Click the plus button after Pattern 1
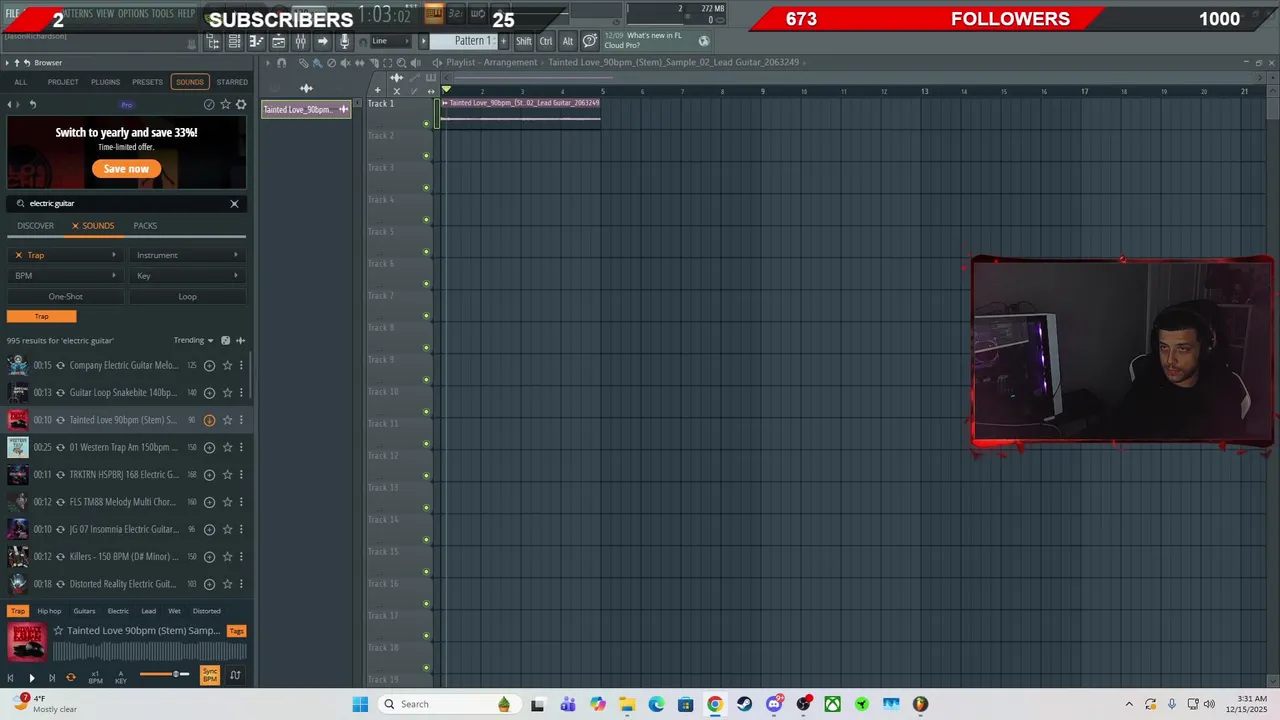This screenshot has width=1280, height=720. (503, 41)
